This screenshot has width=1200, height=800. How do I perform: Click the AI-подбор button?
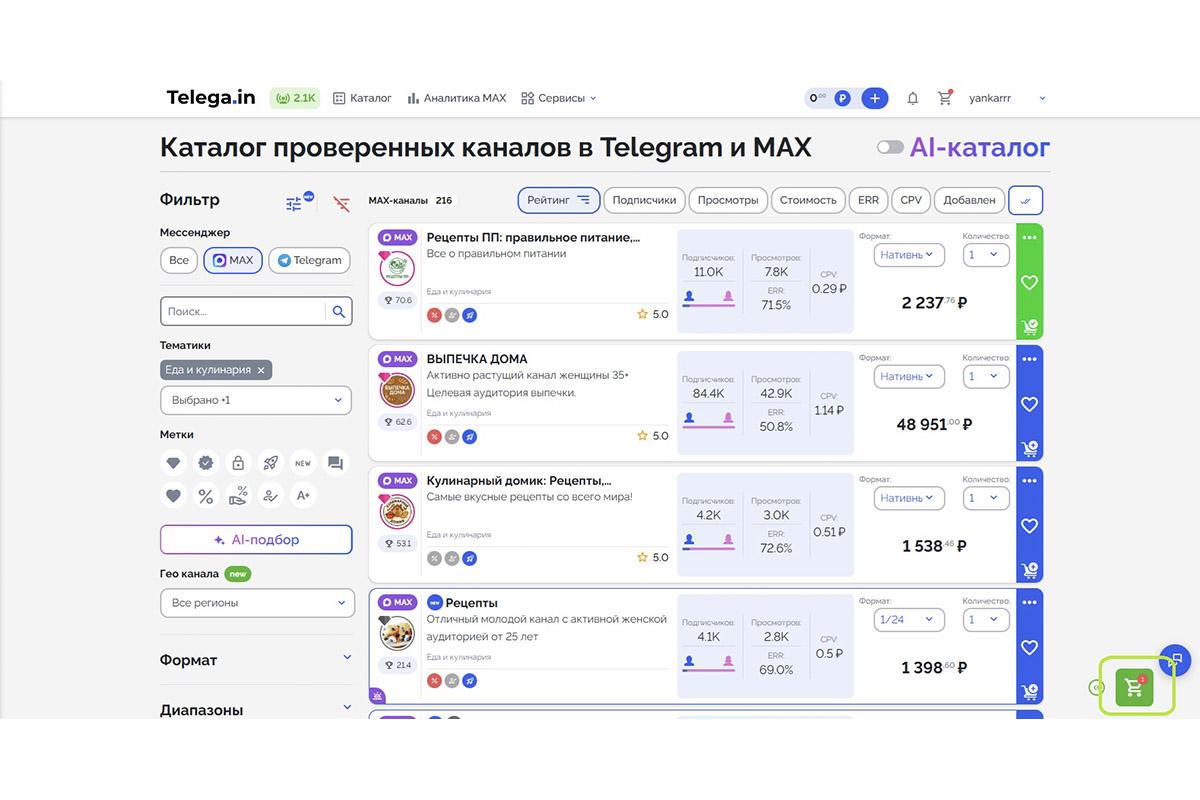(256, 539)
